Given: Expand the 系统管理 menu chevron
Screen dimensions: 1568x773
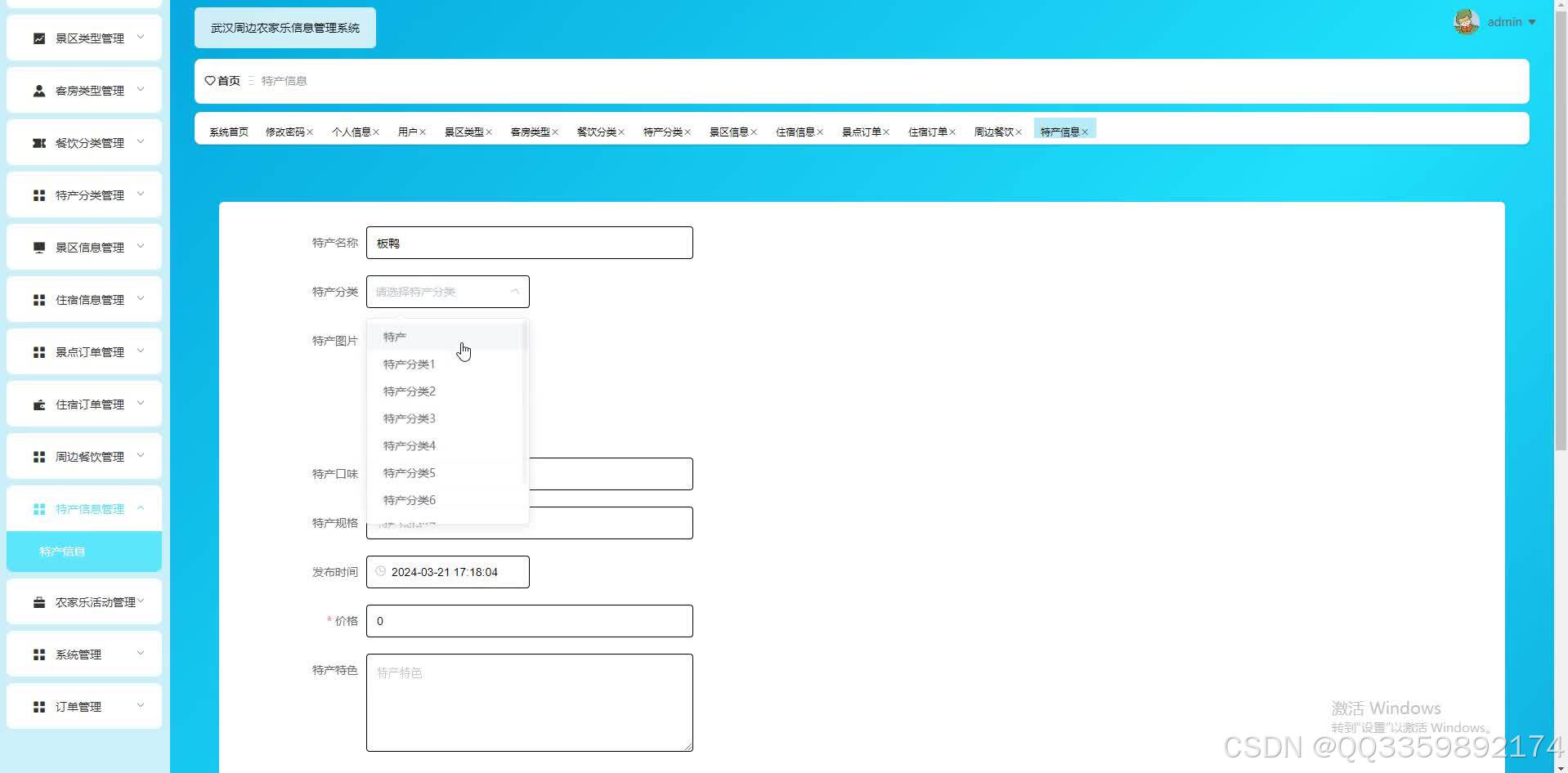Looking at the screenshot, I should click(141, 653).
